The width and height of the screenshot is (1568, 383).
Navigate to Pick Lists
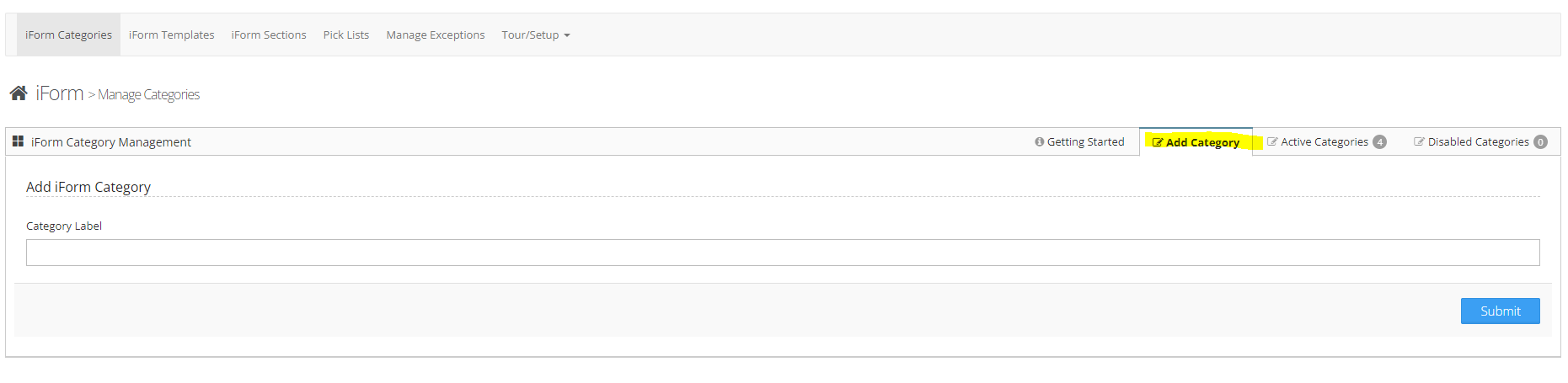click(346, 35)
